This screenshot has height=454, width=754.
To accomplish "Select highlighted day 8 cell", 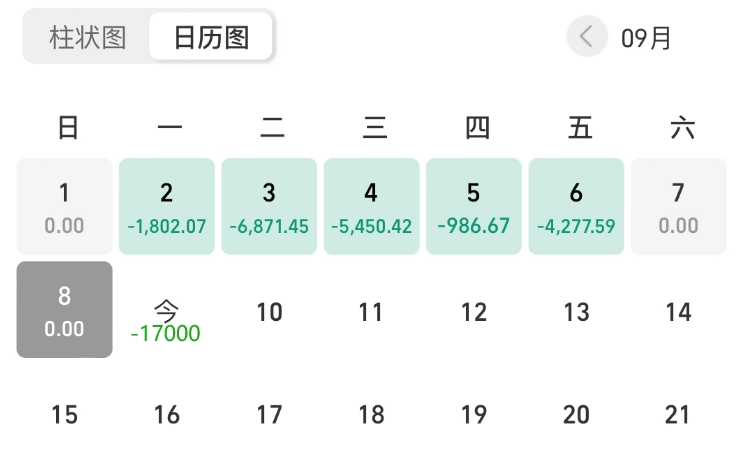I will click(x=64, y=309).
